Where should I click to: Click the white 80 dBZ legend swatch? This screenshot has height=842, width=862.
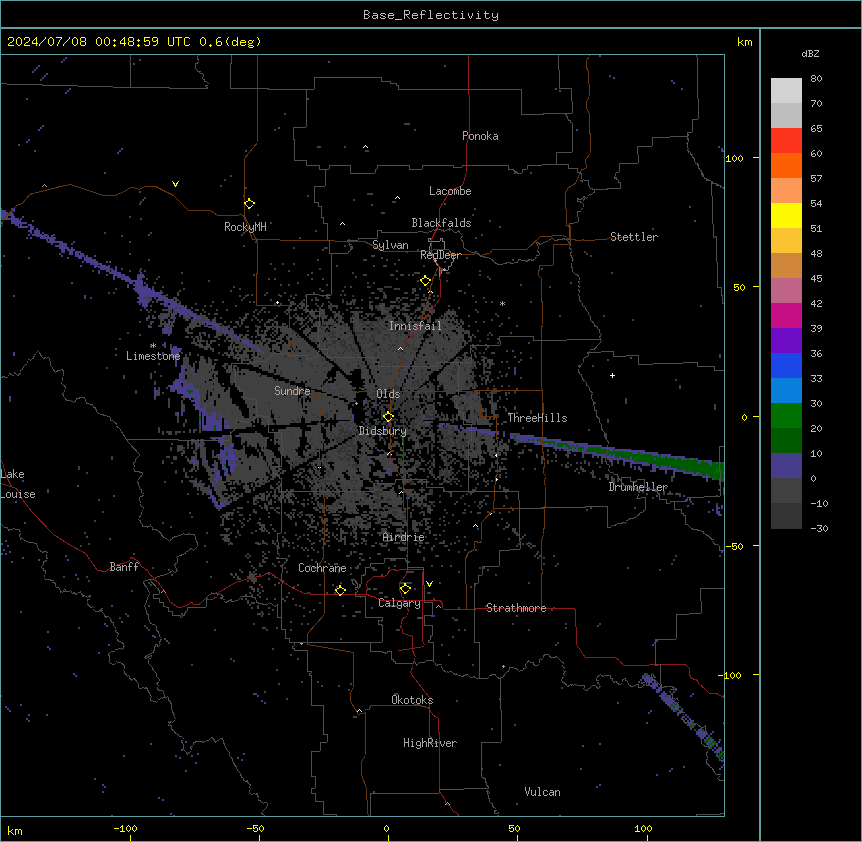point(786,91)
